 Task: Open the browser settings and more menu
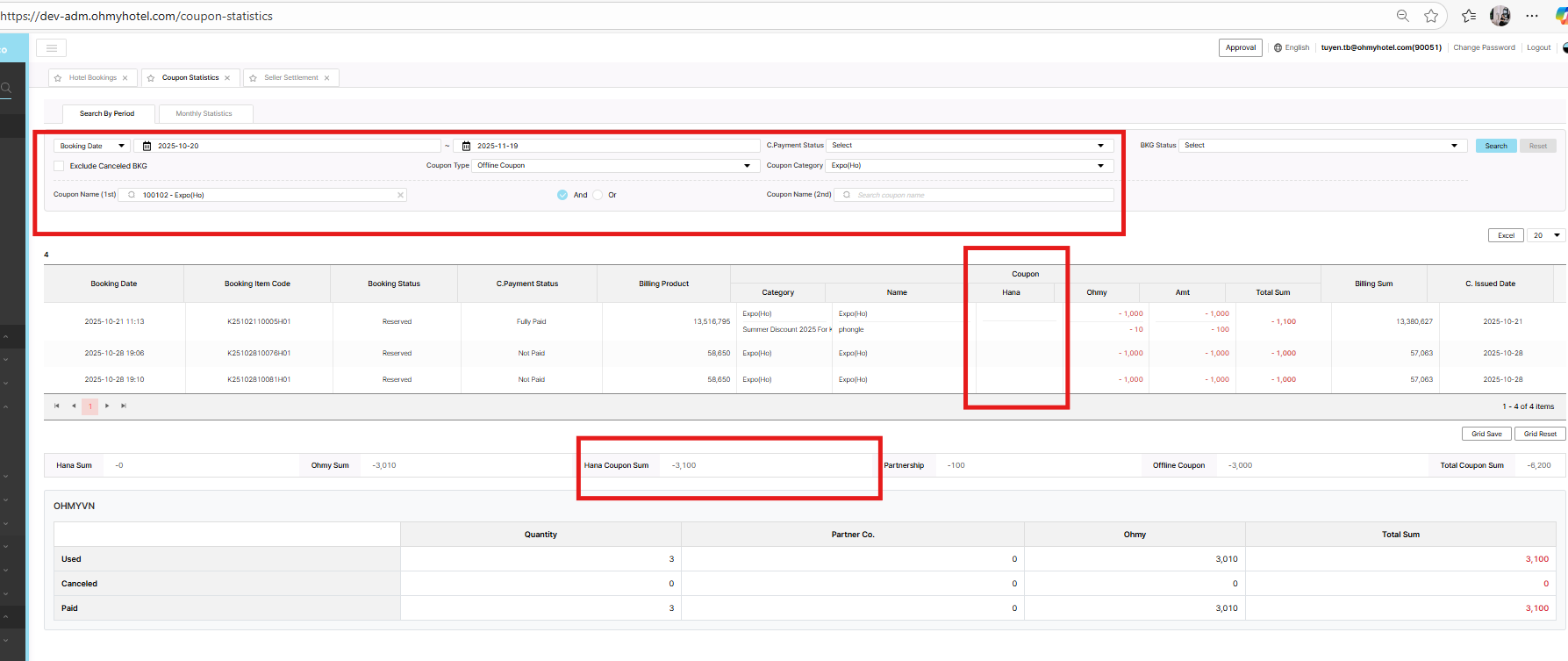1532,16
